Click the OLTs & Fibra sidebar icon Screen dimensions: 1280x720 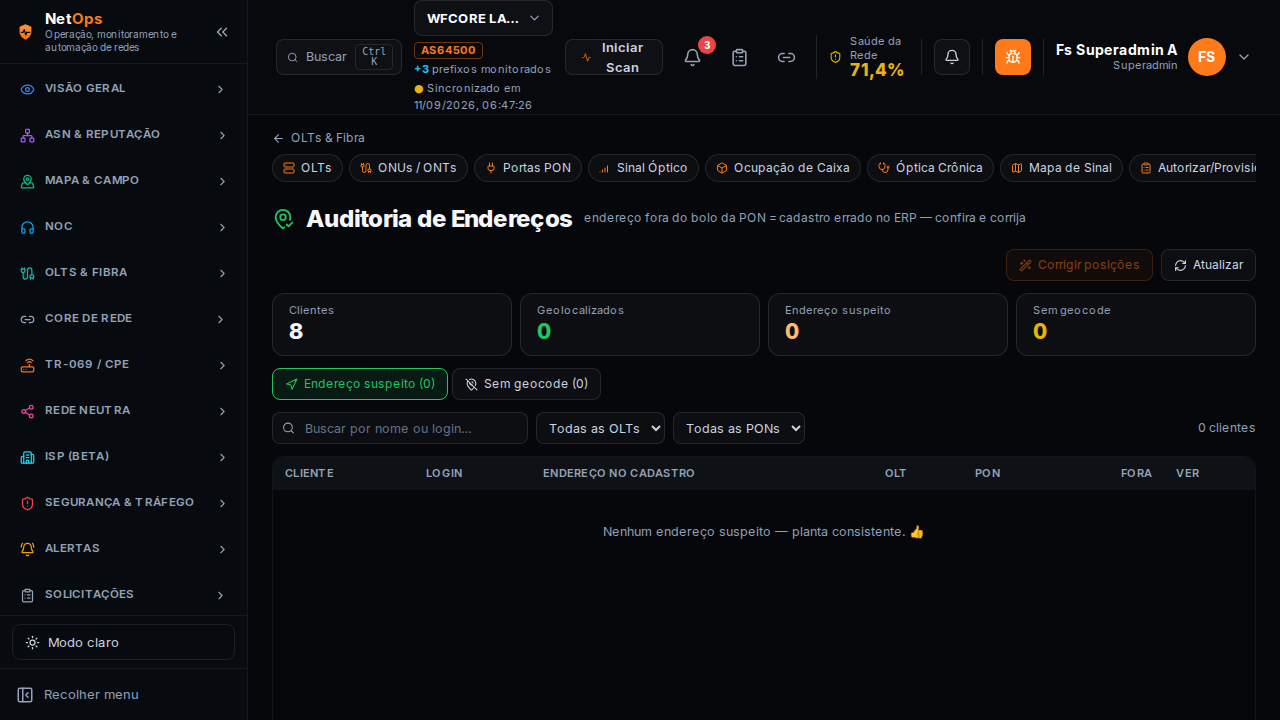pyautogui.click(x=28, y=273)
